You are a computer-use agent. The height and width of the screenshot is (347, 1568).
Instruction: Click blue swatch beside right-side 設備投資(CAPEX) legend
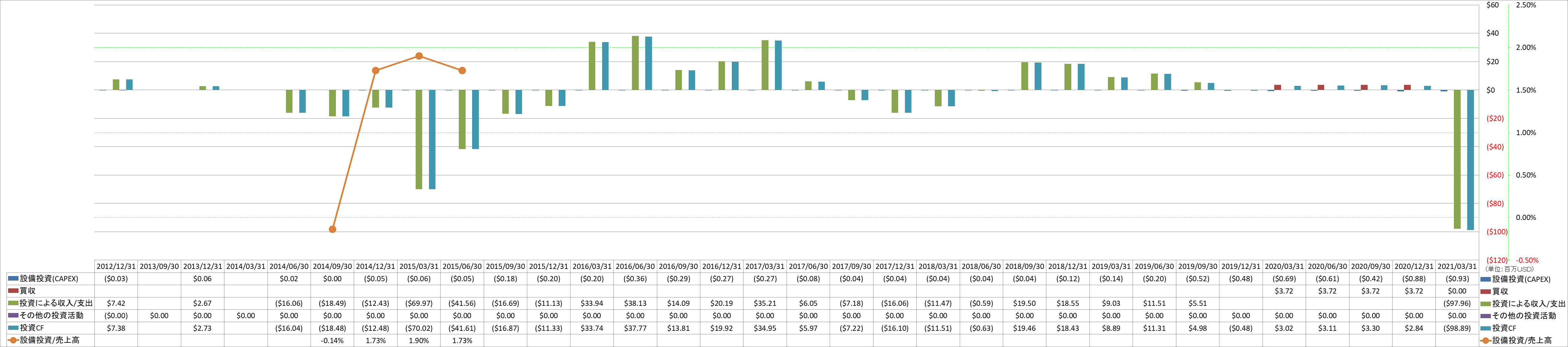coord(1486,279)
